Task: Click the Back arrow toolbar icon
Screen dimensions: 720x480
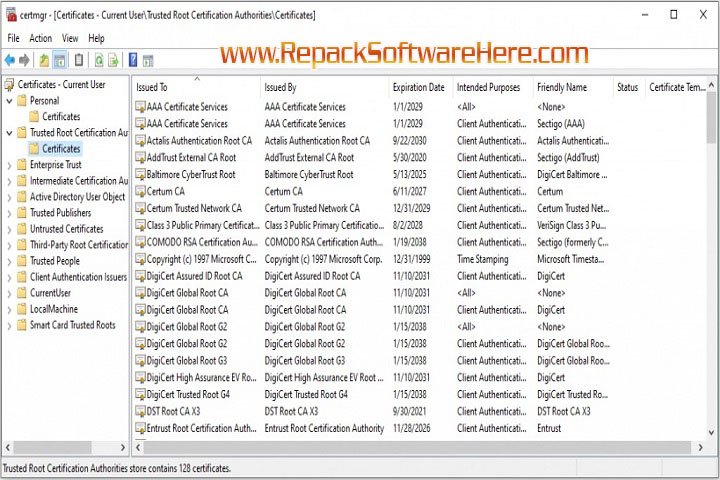Action: click(10, 60)
